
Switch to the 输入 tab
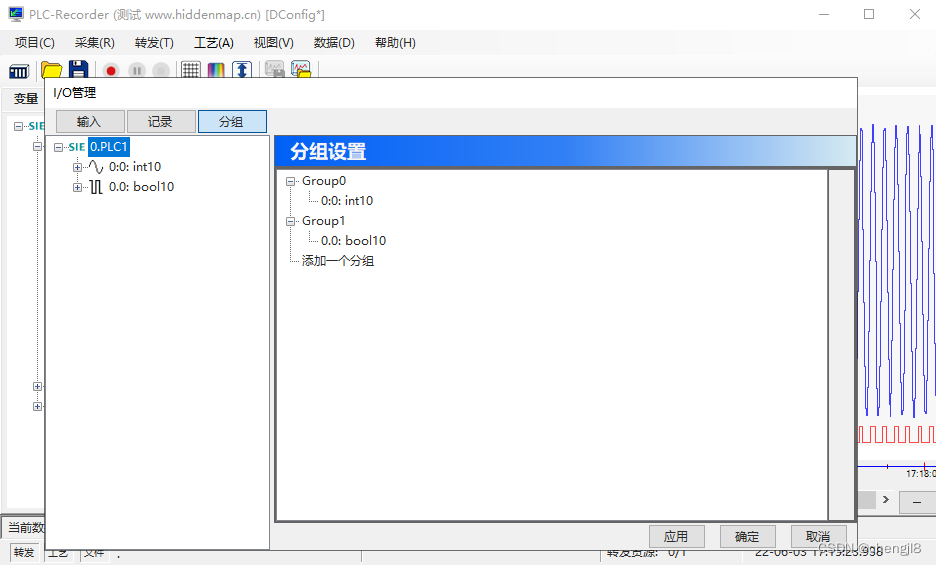click(90, 121)
